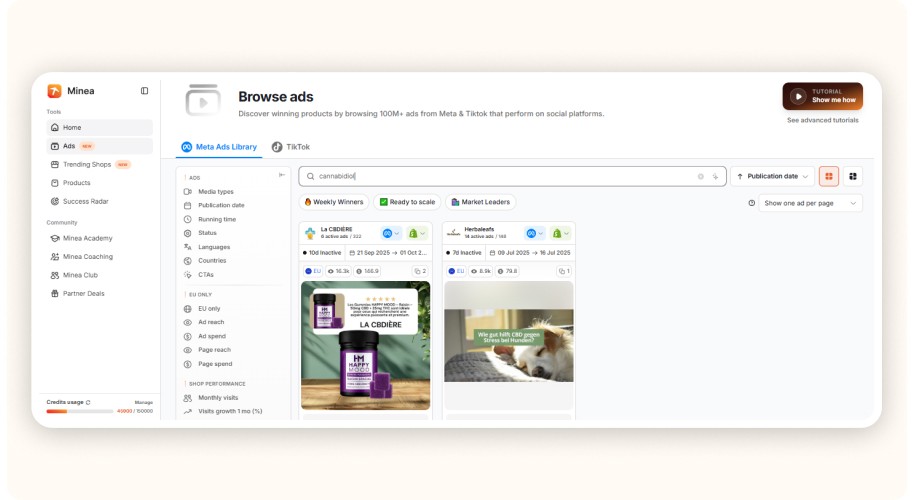Open Minea Academy
Image resolution: width=914 pixels, height=500 pixels.
click(99, 238)
